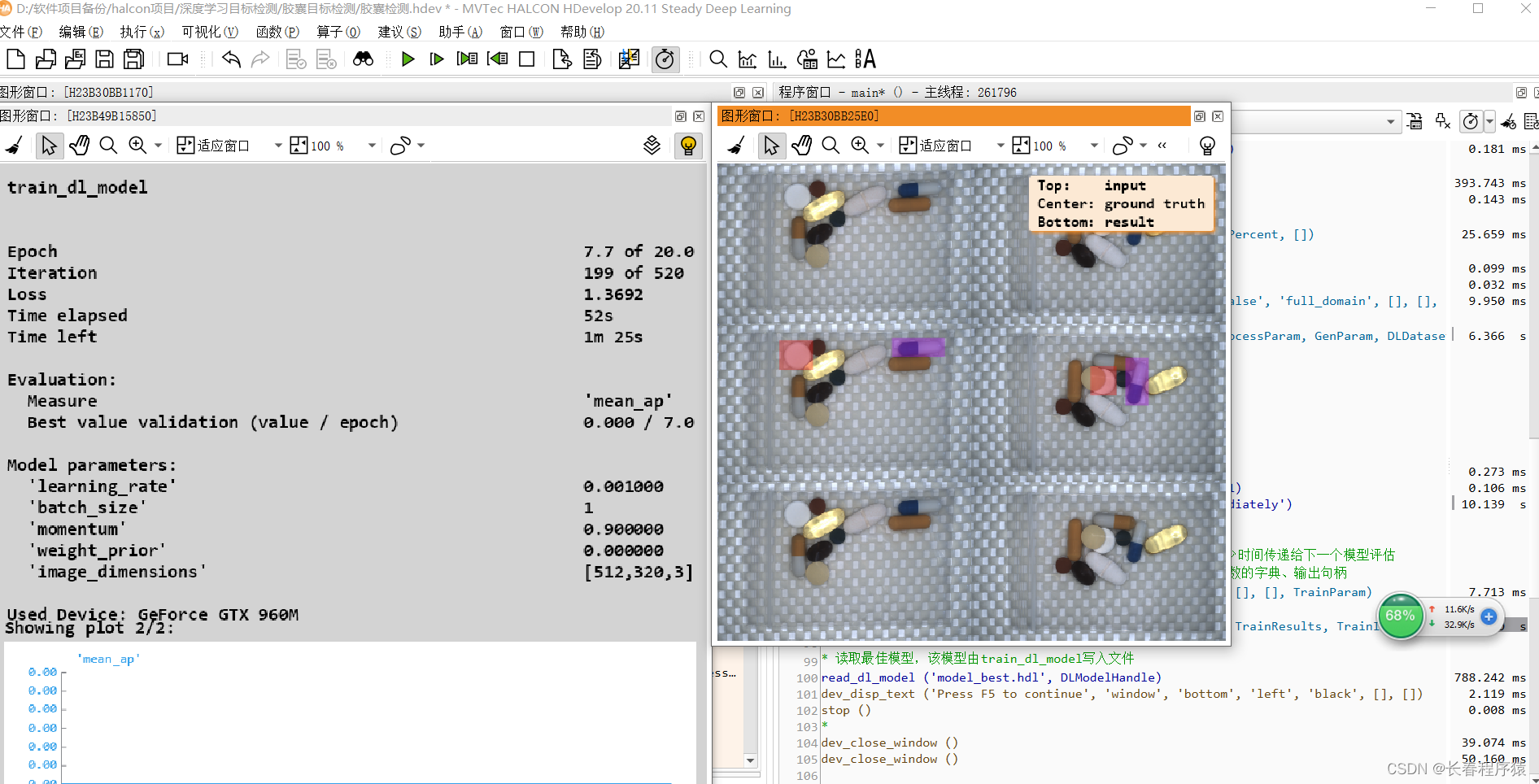Image resolution: width=1539 pixels, height=784 pixels.
Task: Click the 'mean_ap' plot legend label
Action: pos(109,659)
